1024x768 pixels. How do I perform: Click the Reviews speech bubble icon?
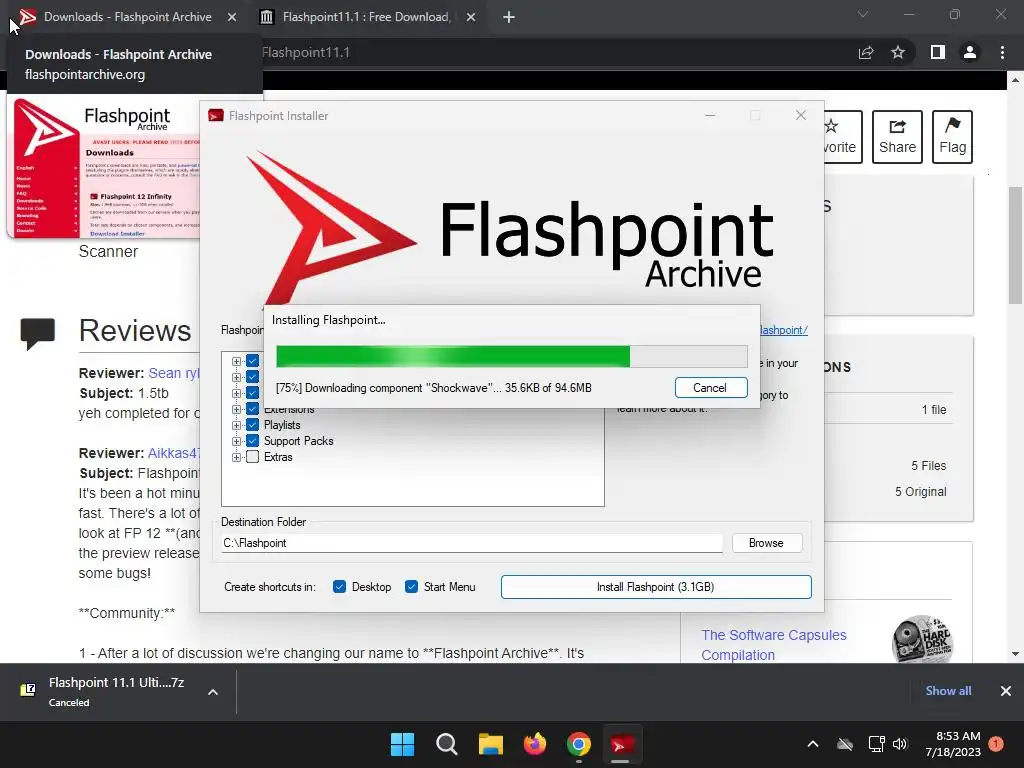(x=38, y=333)
